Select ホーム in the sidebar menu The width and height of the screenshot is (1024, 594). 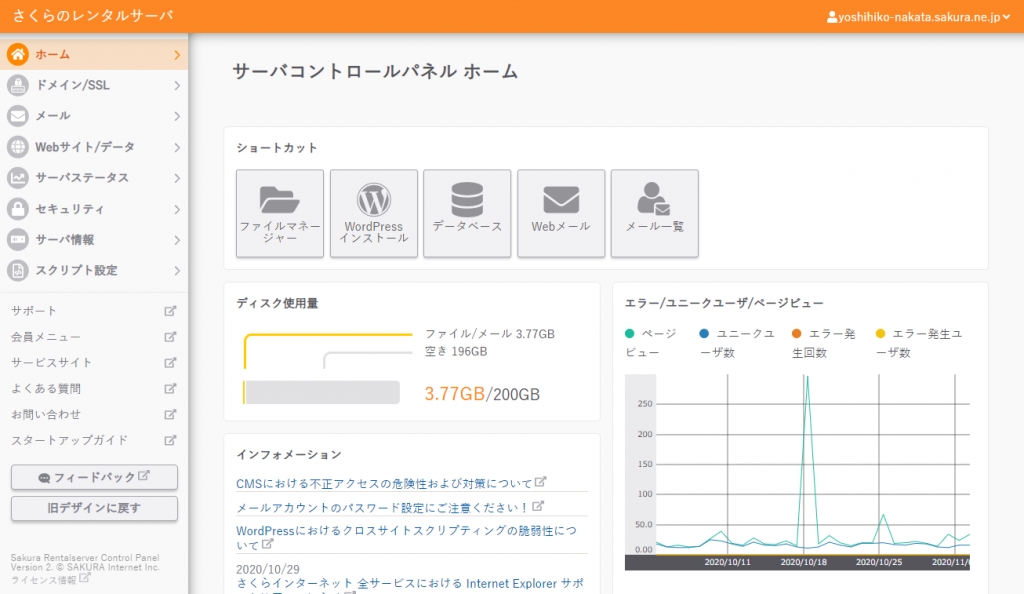[x=94, y=54]
